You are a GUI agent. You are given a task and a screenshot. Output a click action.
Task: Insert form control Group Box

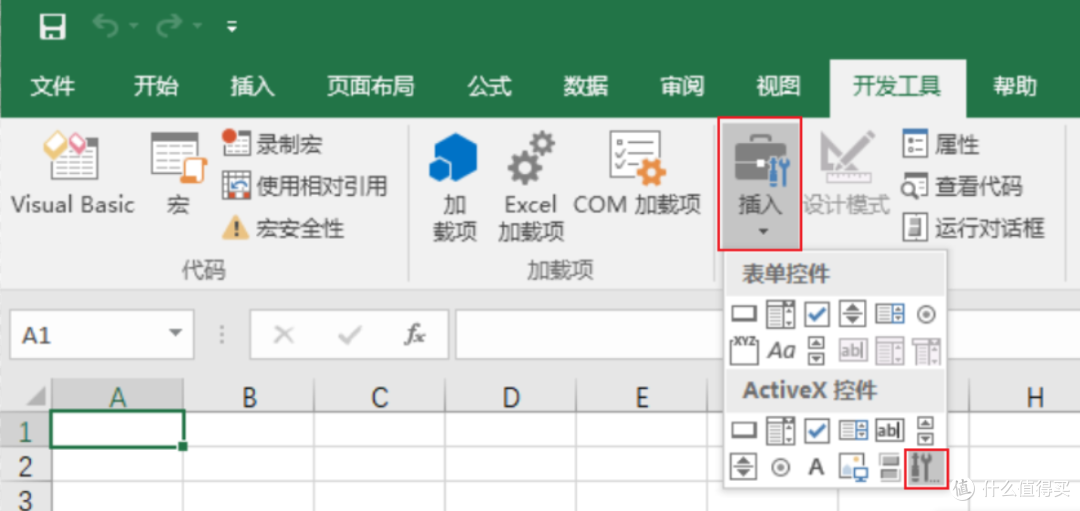743,351
